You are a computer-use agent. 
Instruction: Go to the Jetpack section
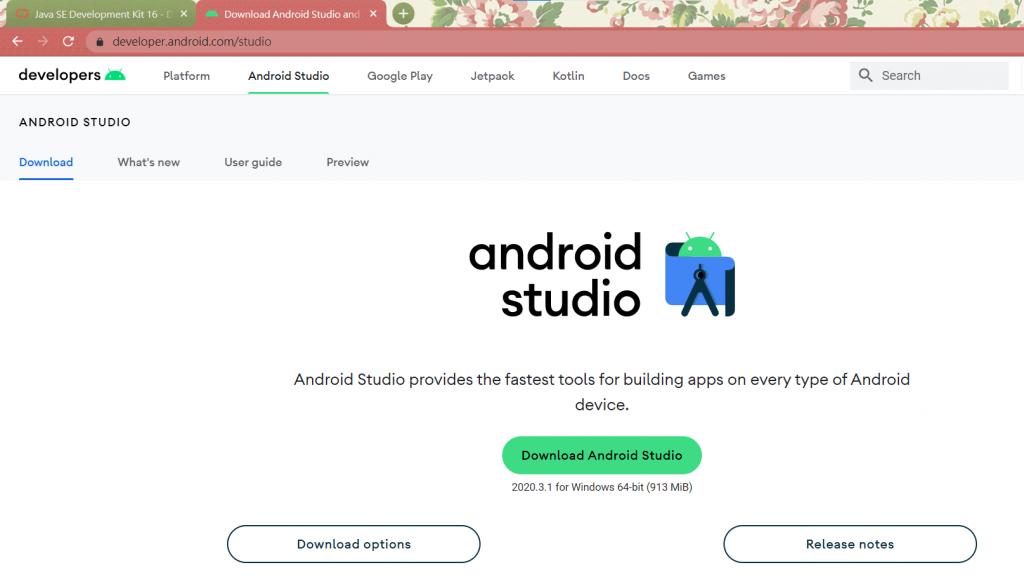(492, 76)
